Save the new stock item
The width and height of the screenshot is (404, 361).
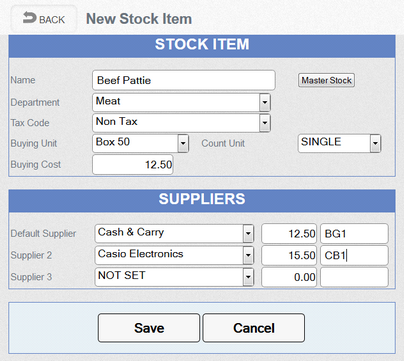tap(149, 328)
